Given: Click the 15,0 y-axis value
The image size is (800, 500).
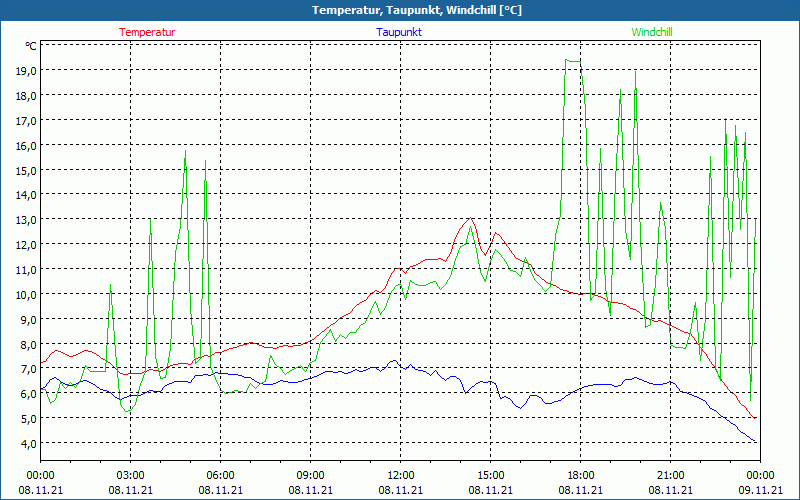Looking at the screenshot, I should tap(26, 170).
